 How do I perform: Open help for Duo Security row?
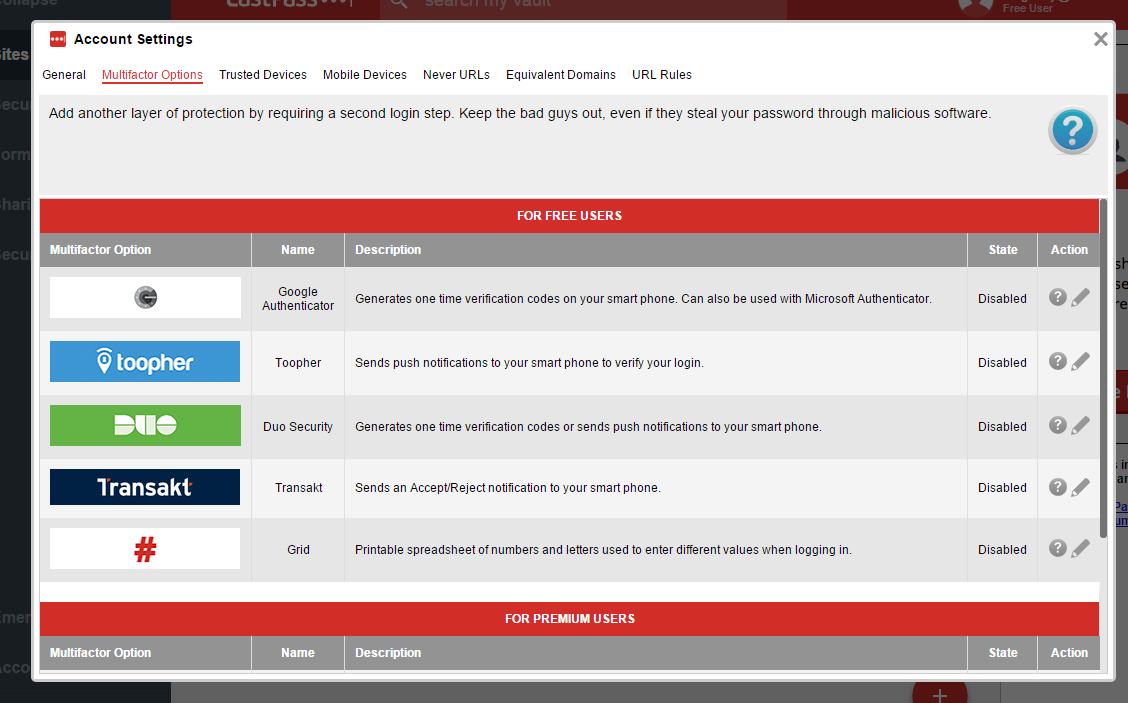(1057, 425)
